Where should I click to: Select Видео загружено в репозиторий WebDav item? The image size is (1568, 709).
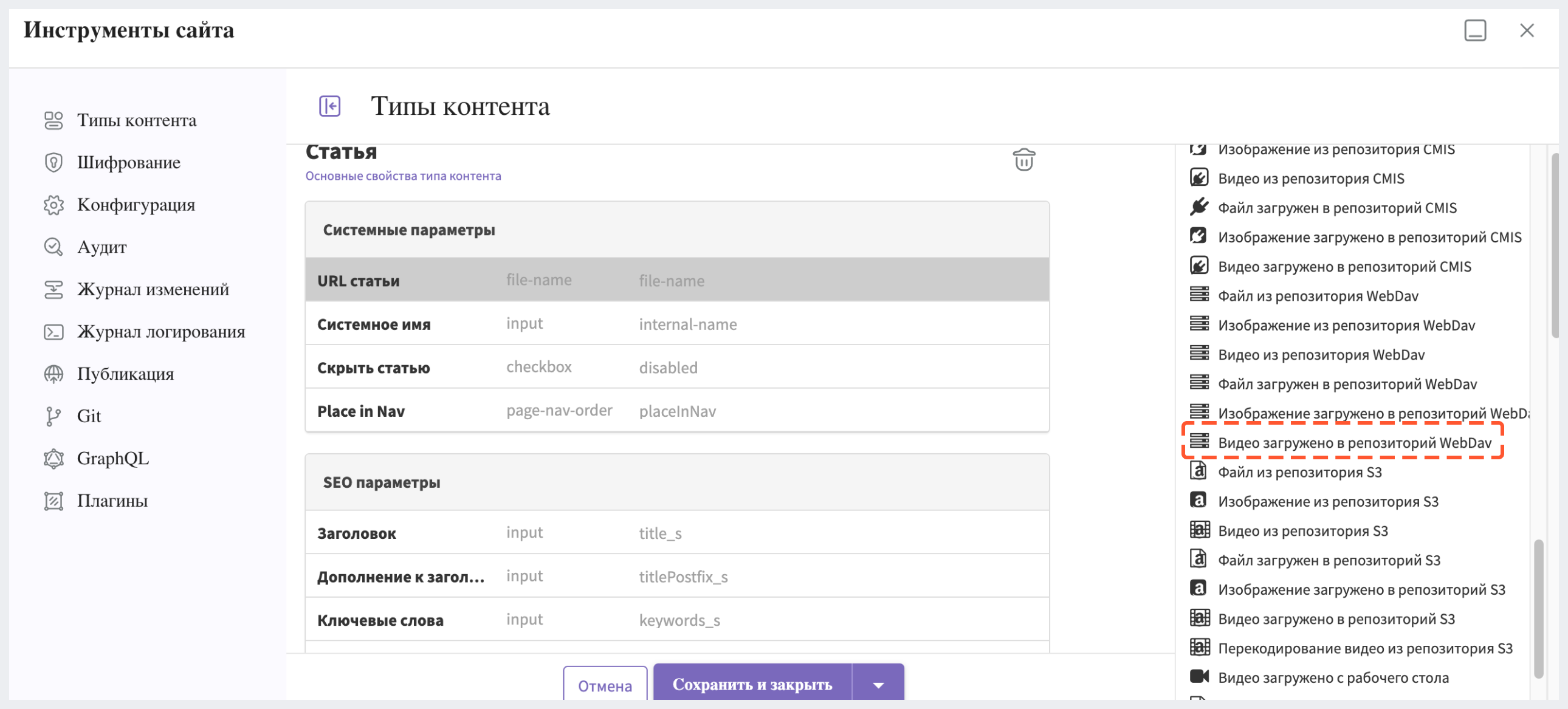pos(1356,442)
